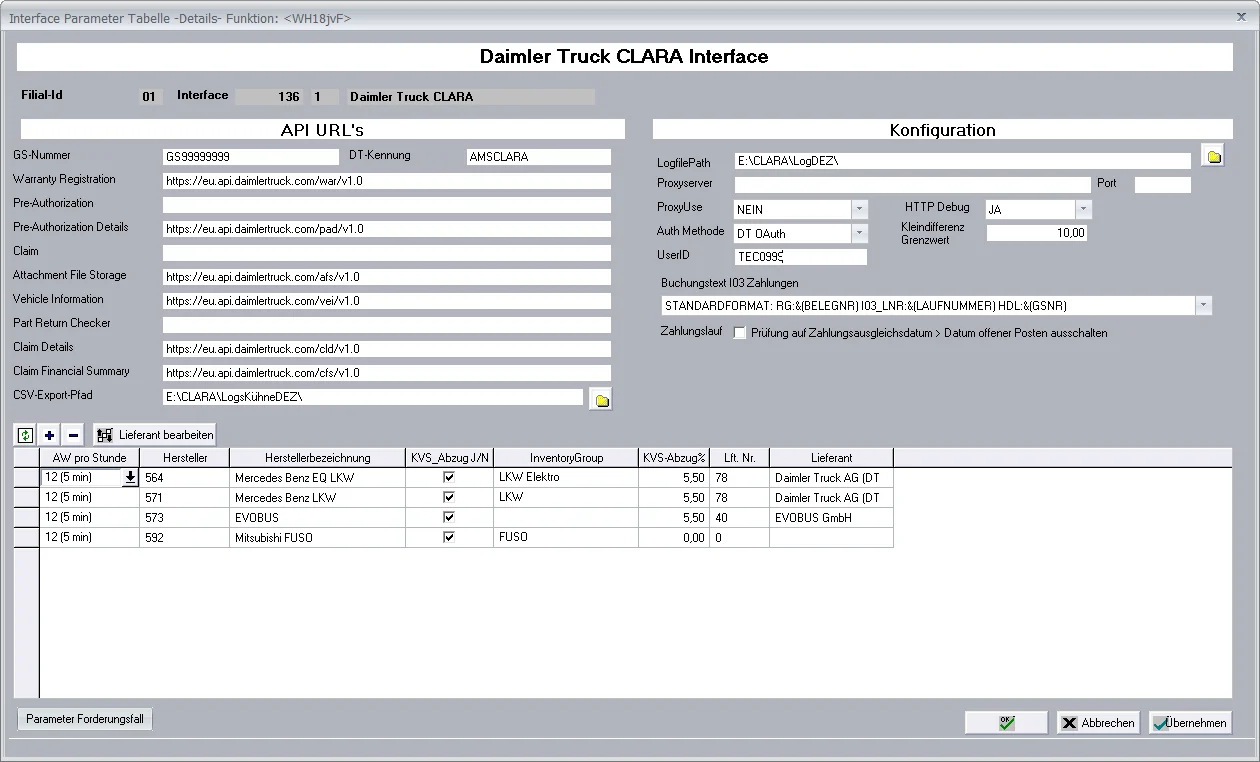Add a row with the plus icon
1260x762 pixels.
point(50,435)
